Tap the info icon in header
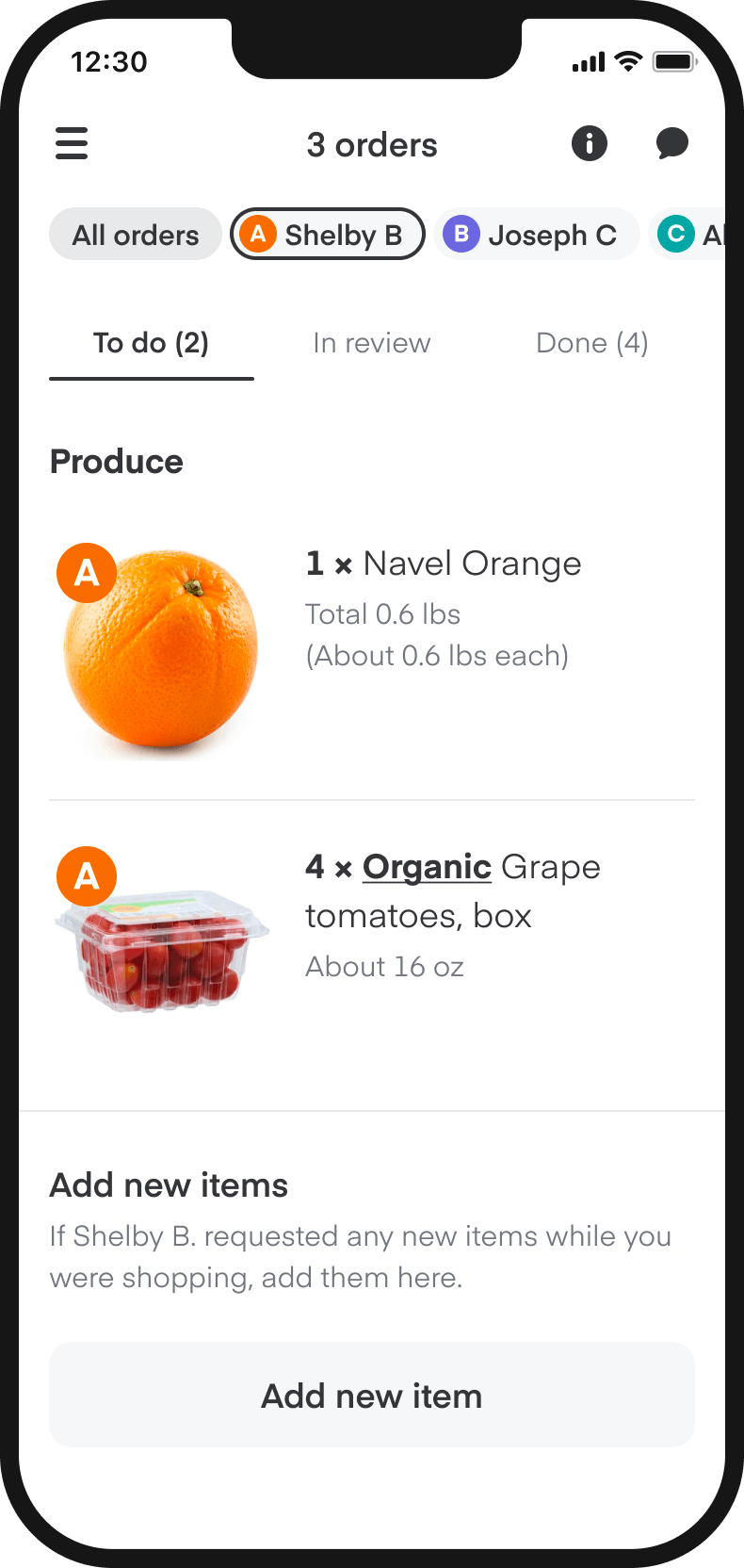 590,144
